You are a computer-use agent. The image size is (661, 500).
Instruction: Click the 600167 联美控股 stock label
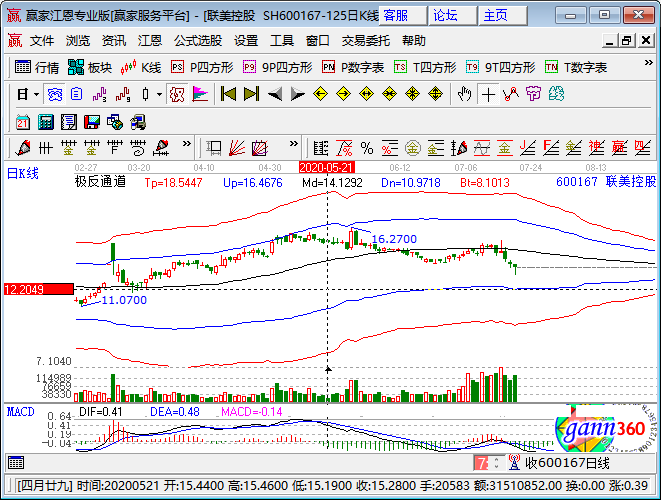(x=606, y=182)
